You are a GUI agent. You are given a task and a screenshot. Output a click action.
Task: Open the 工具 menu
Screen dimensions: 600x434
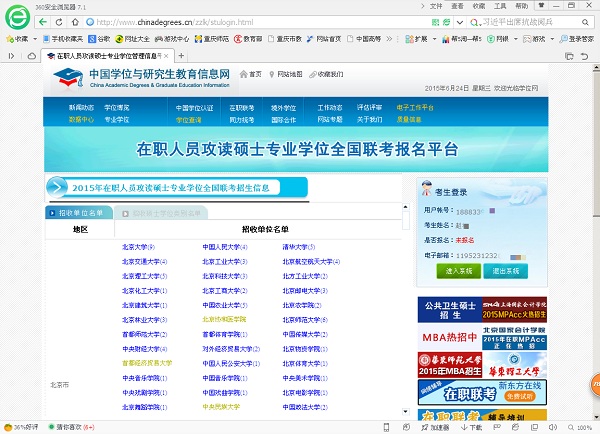coord(500,6)
